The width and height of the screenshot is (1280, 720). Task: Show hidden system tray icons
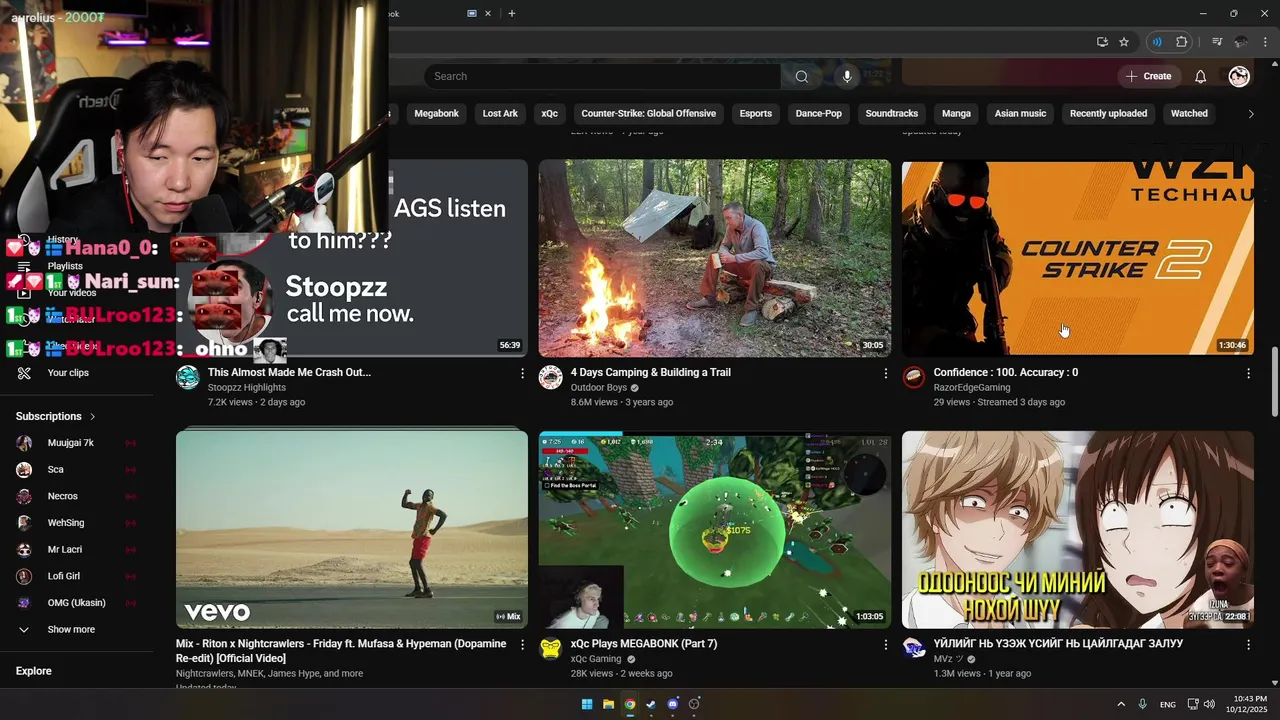click(1121, 704)
